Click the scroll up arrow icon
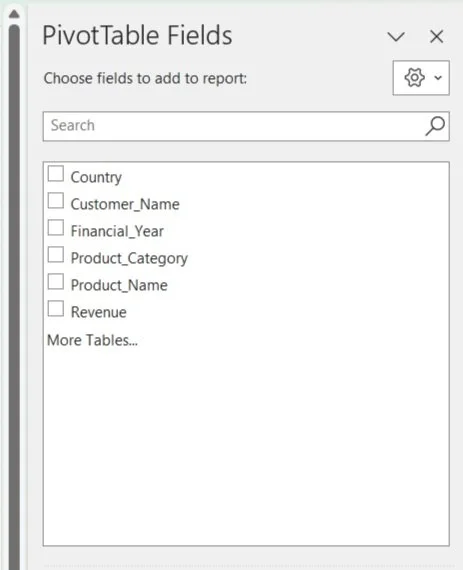 (x=14, y=14)
